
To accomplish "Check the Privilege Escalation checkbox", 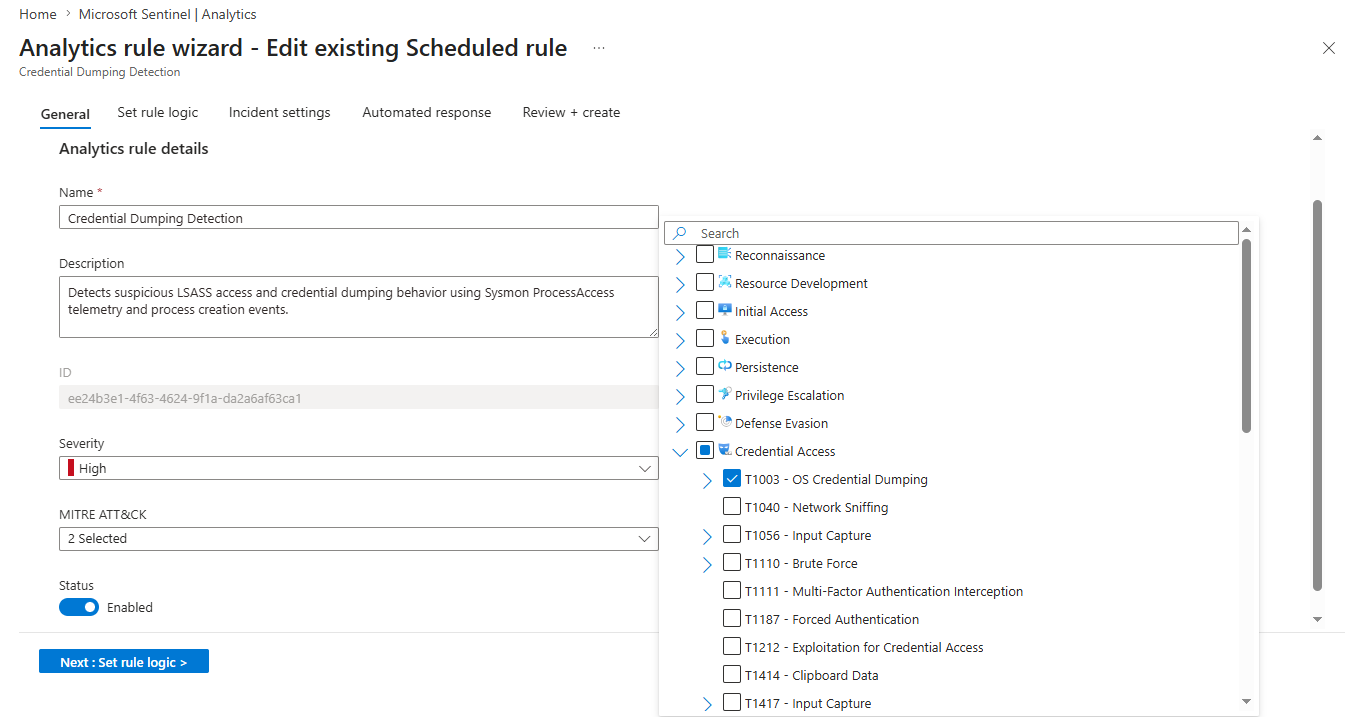I will 705,395.
